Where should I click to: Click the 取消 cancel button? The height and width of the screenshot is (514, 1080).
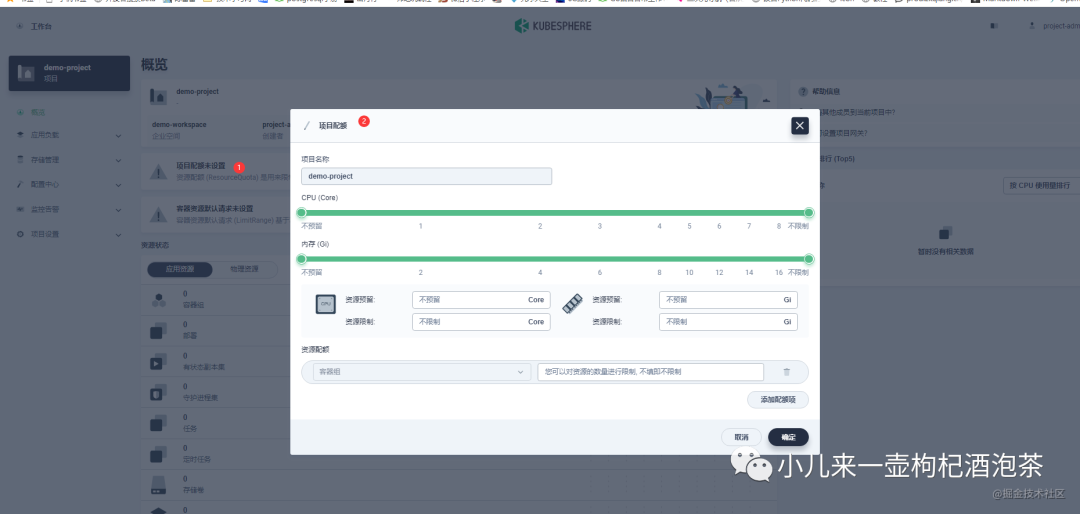pyautogui.click(x=742, y=437)
